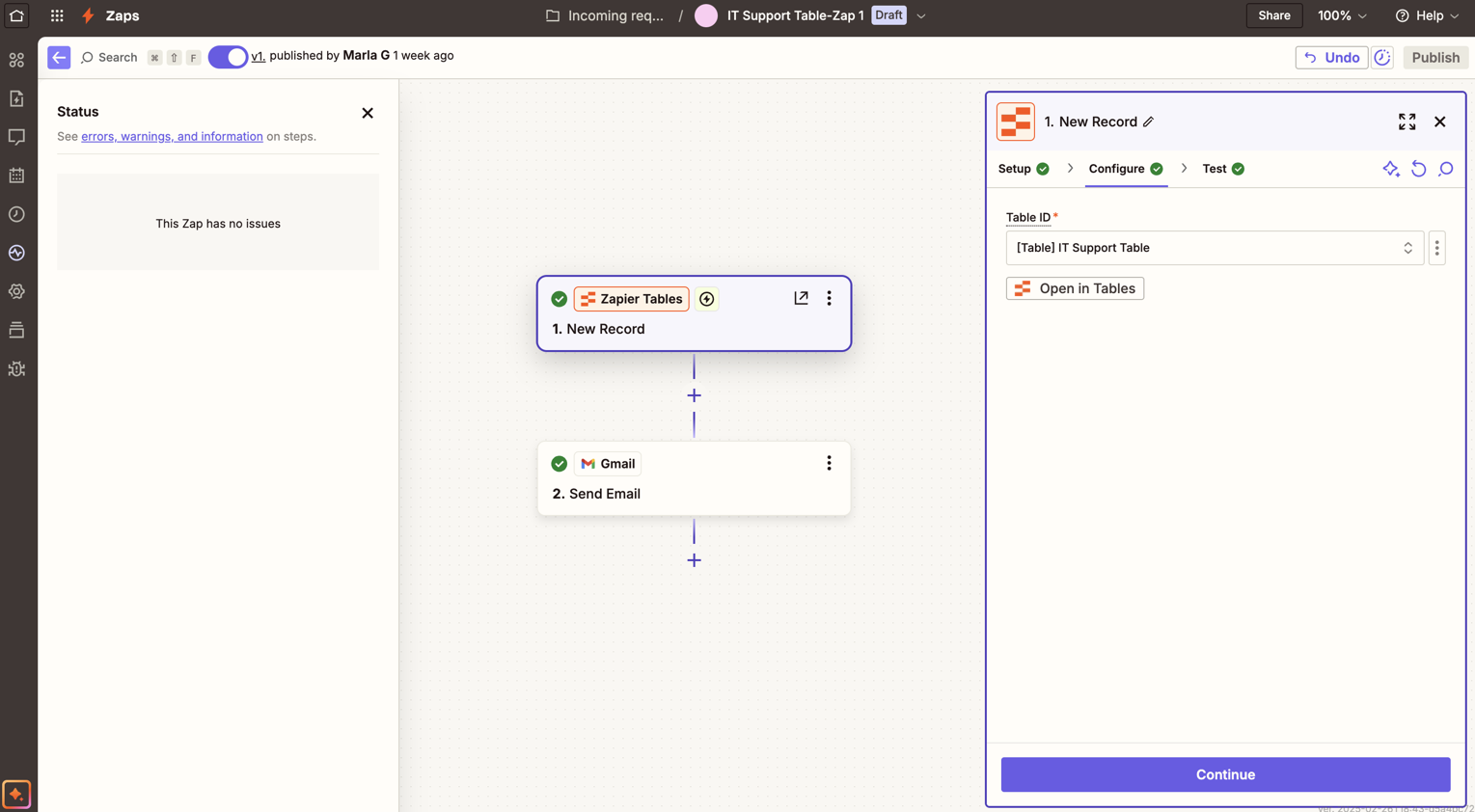1475x812 pixels.
Task: Open the 100% zoom level dropdown
Action: click(1342, 15)
